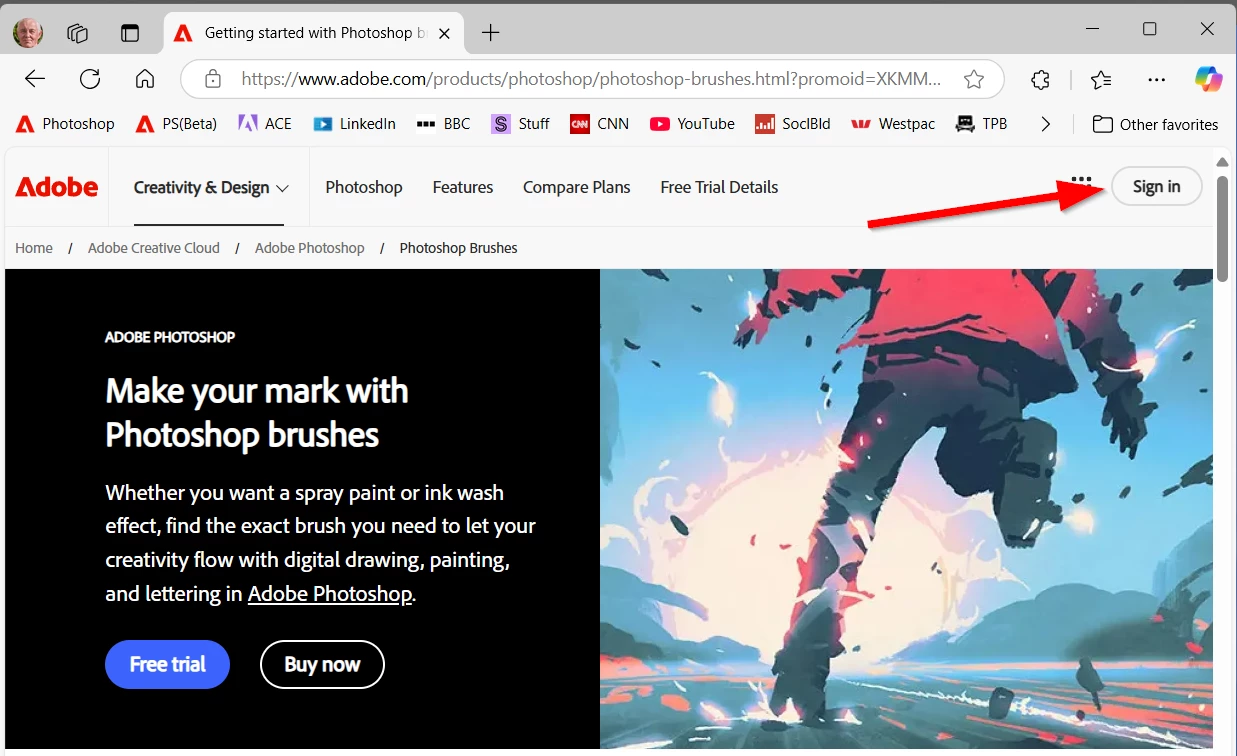Refresh the current page
1237x756 pixels.
(90, 79)
